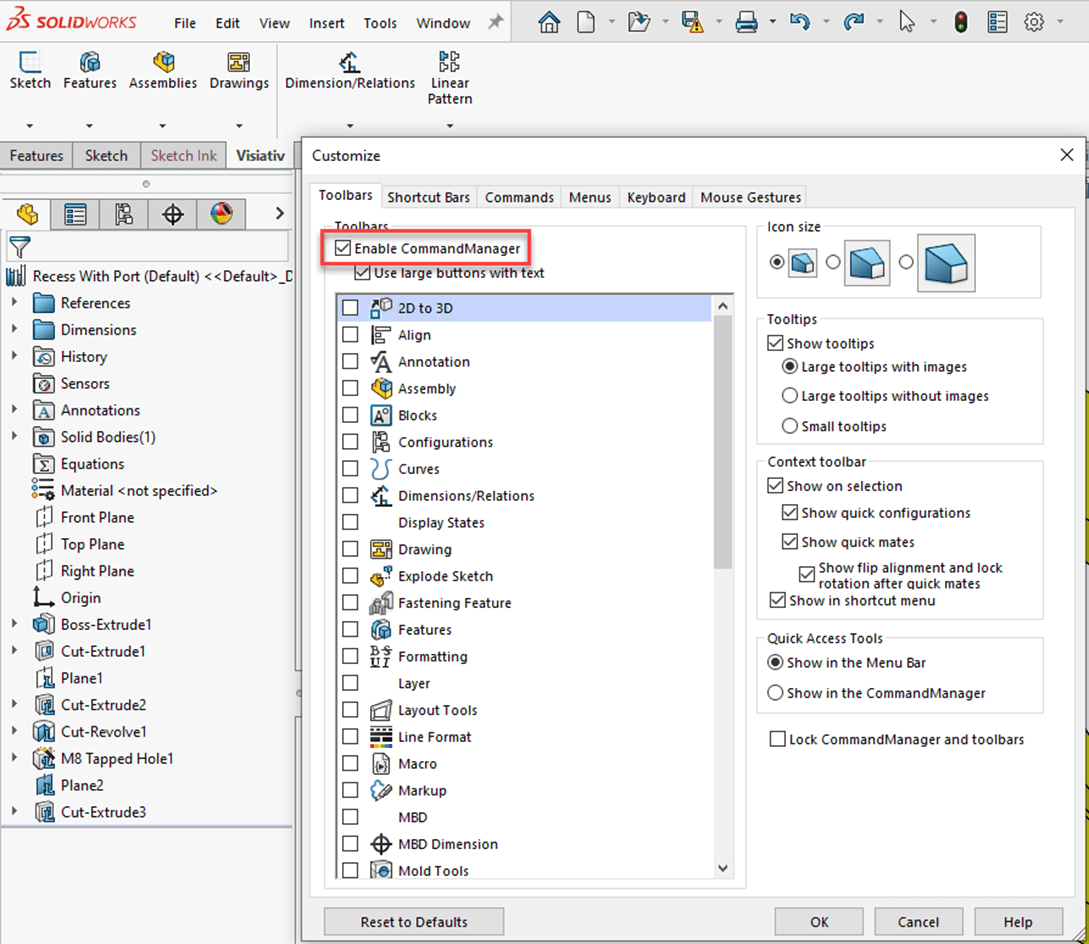This screenshot has width=1089, height=944.
Task: Disable the Enable CommandManager checkbox
Action: [343, 248]
